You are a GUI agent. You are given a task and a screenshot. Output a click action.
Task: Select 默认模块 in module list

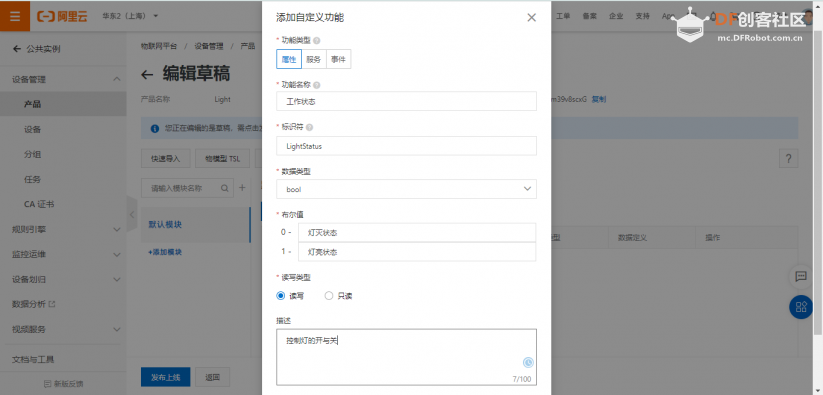pyautogui.click(x=196, y=225)
